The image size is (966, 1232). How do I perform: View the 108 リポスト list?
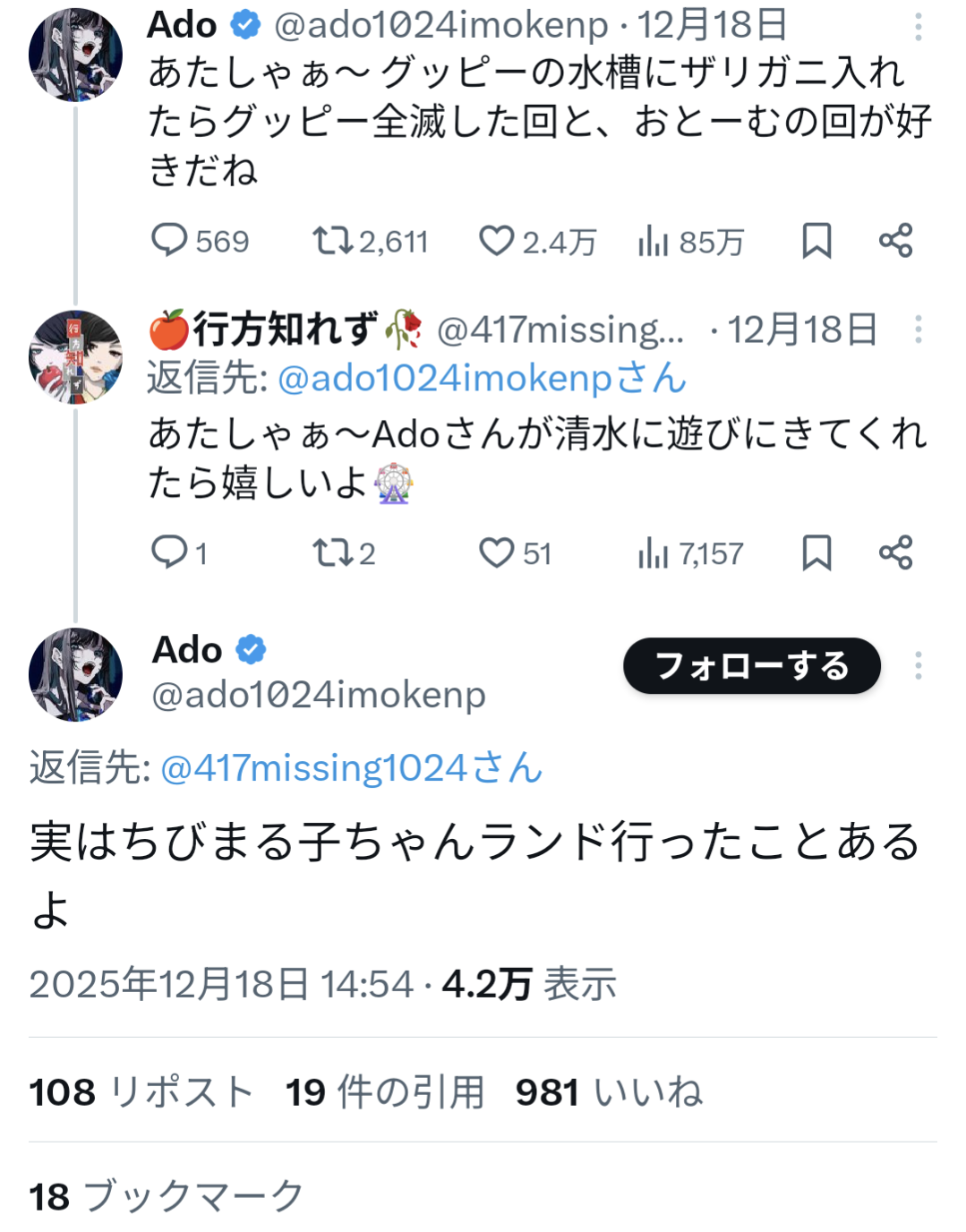[141, 1092]
